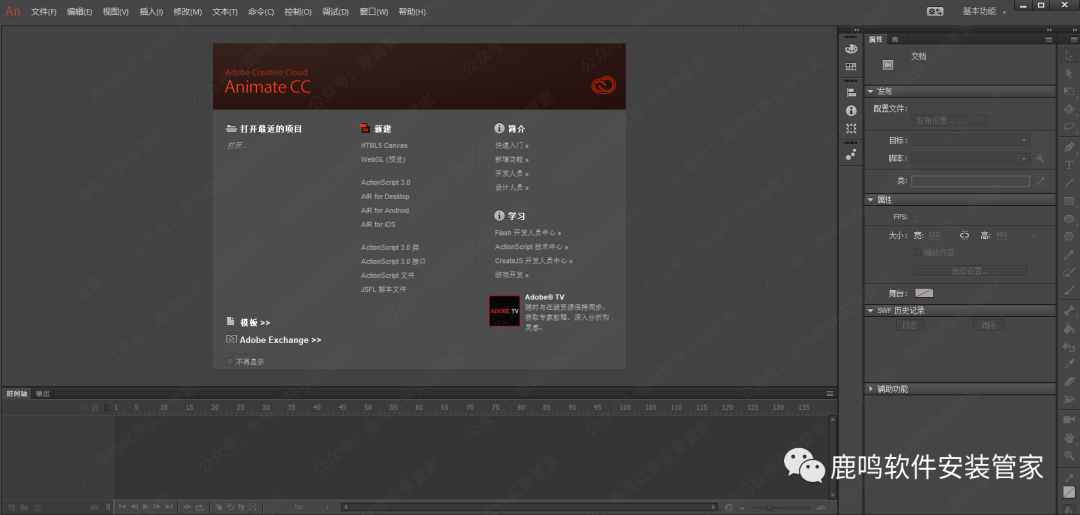Select the Zoom magnifier tool
This screenshot has width=1080, height=515.
[1069, 455]
